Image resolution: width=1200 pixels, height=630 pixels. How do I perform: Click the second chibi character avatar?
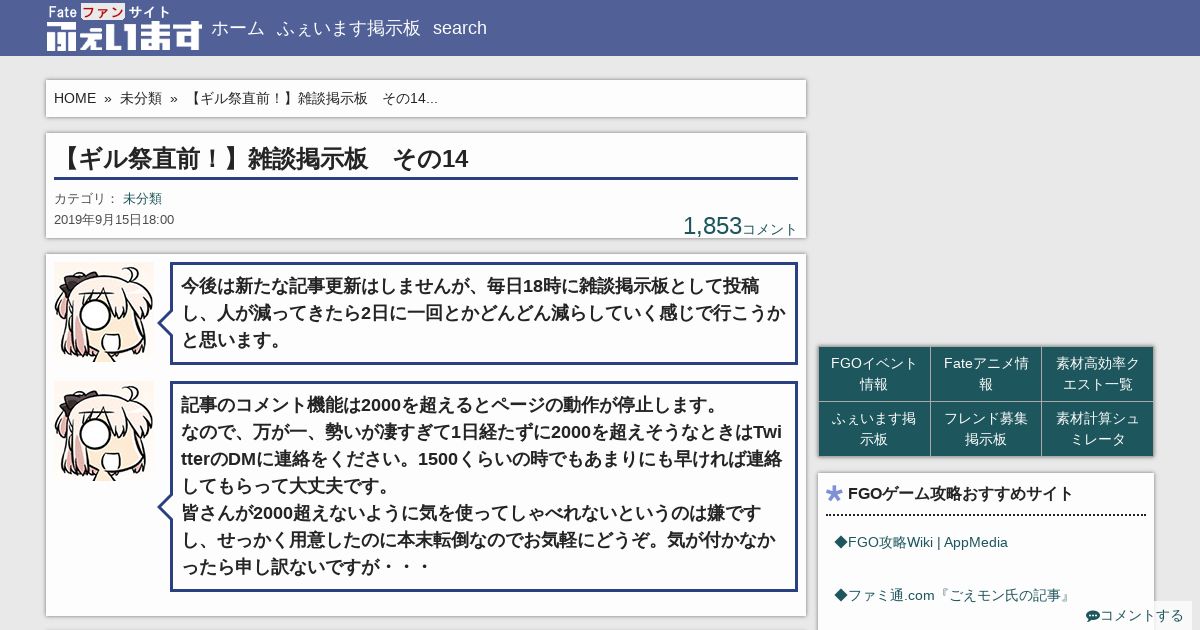(x=104, y=431)
